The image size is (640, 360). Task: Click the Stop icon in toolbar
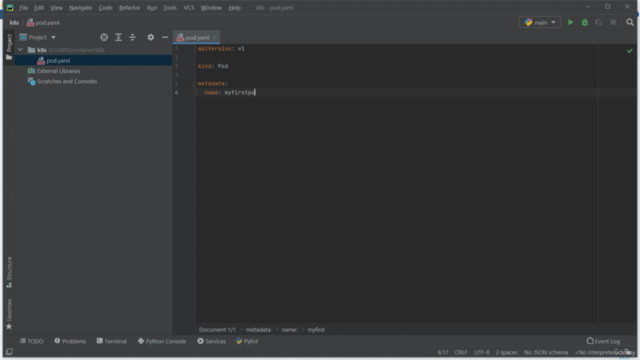tap(613, 22)
